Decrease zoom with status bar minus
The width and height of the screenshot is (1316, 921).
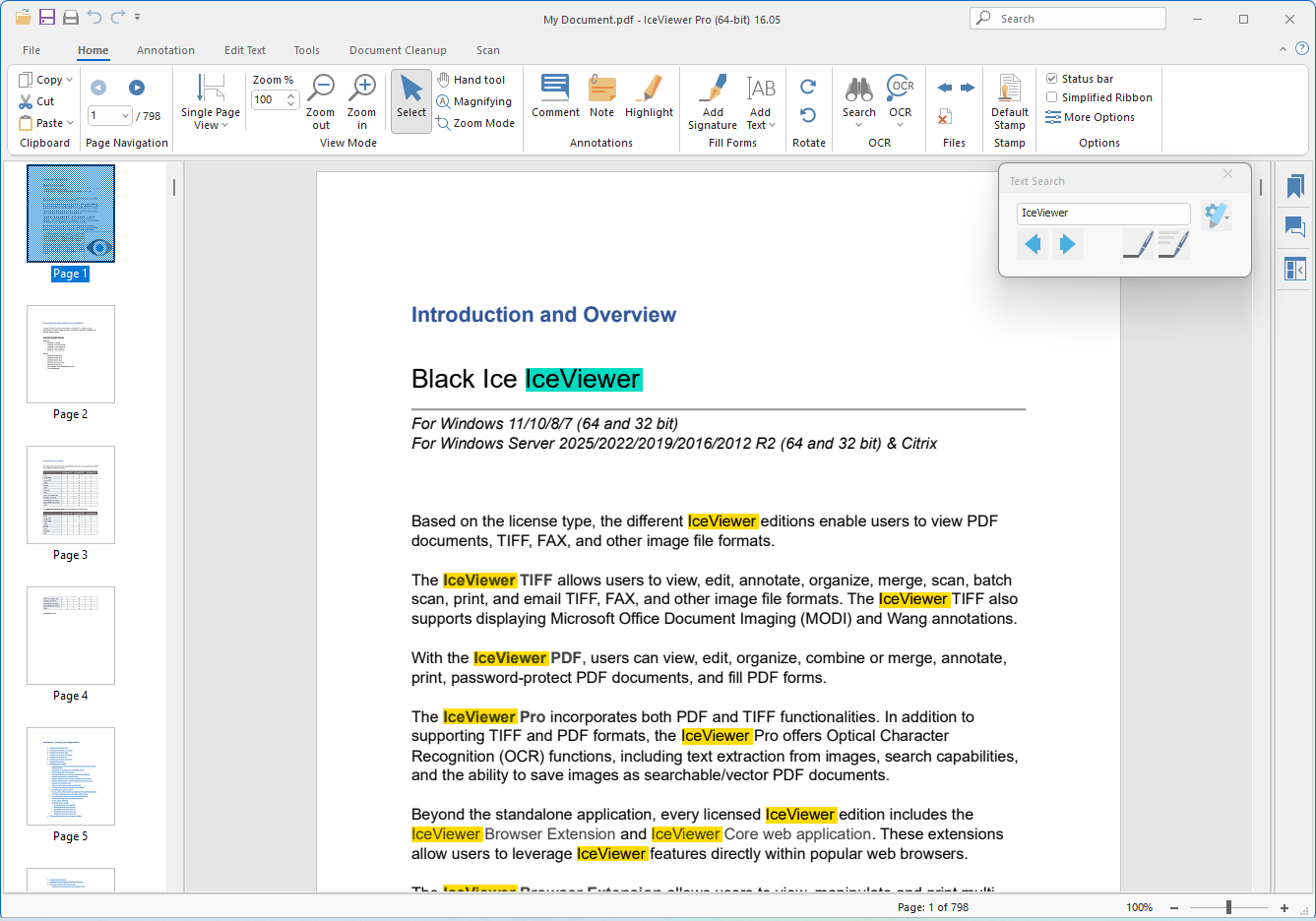point(1174,907)
